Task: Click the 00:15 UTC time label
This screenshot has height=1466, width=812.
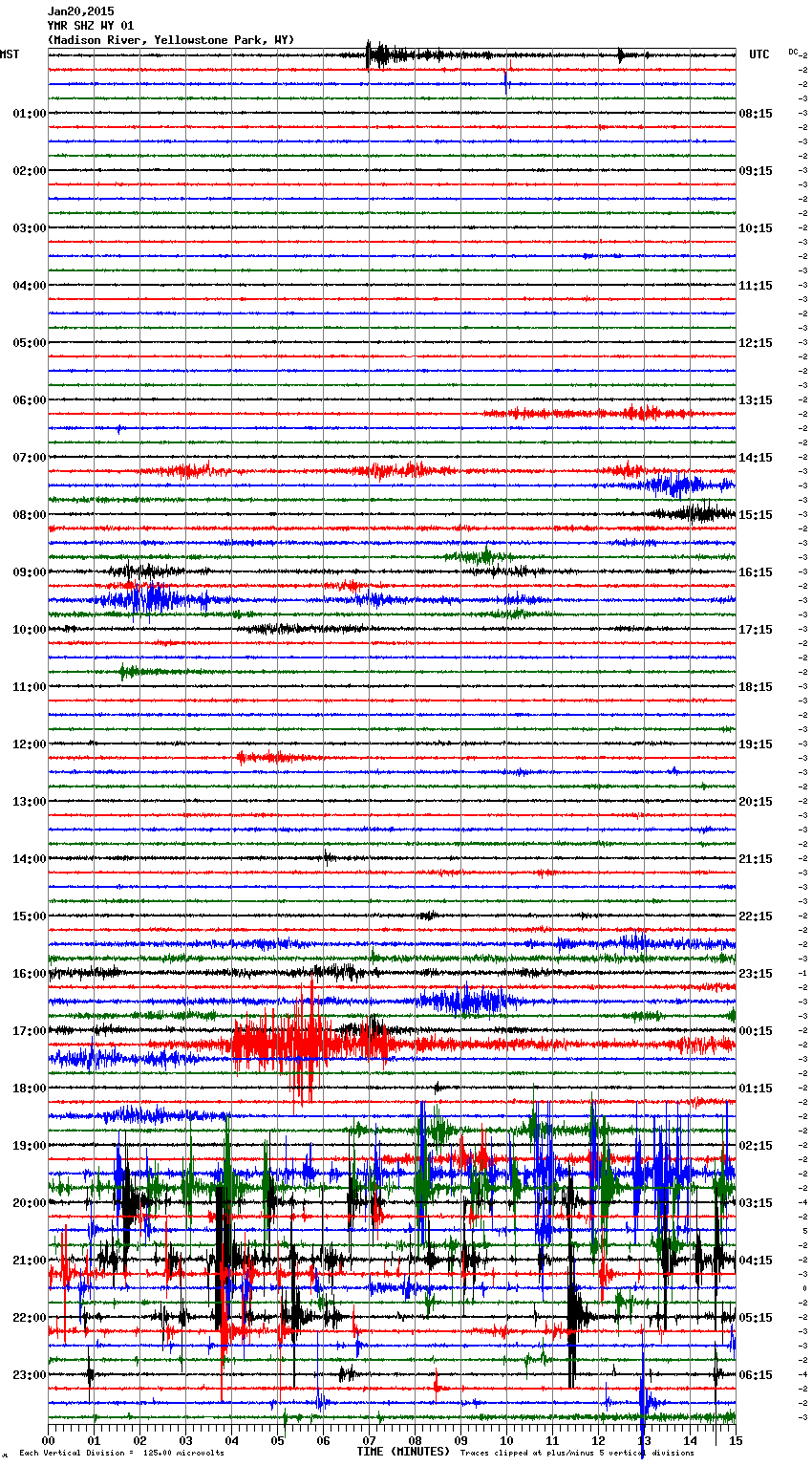Action: [756, 1031]
